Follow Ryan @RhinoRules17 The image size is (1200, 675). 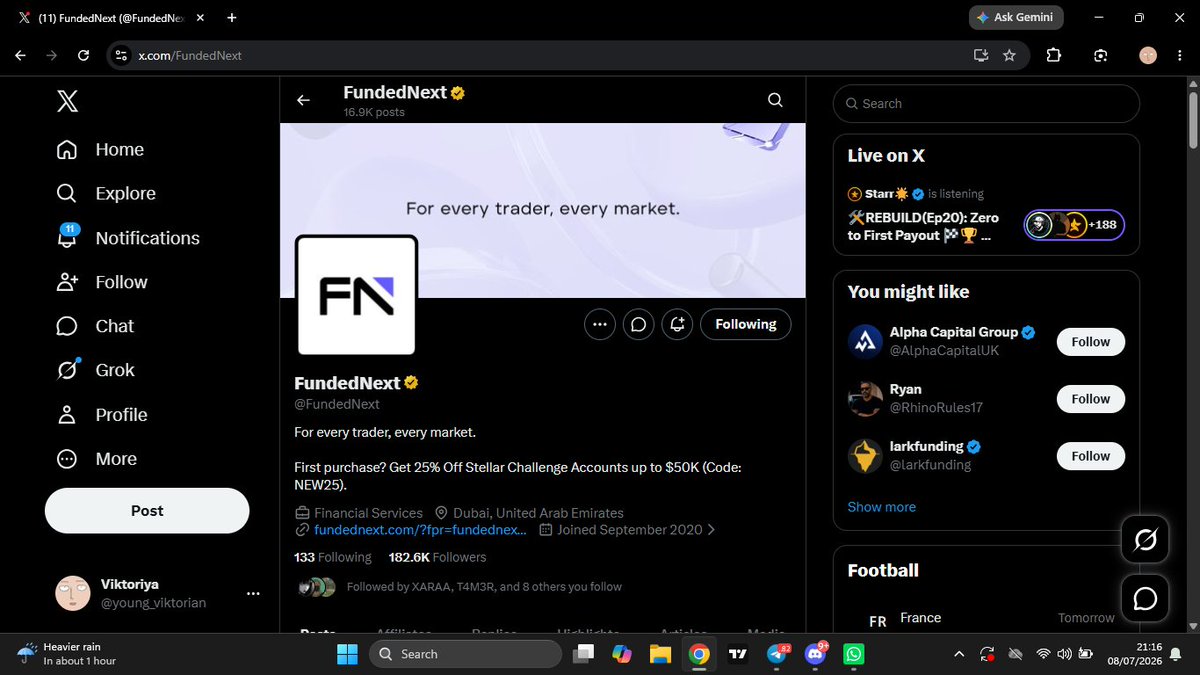(x=1091, y=399)
